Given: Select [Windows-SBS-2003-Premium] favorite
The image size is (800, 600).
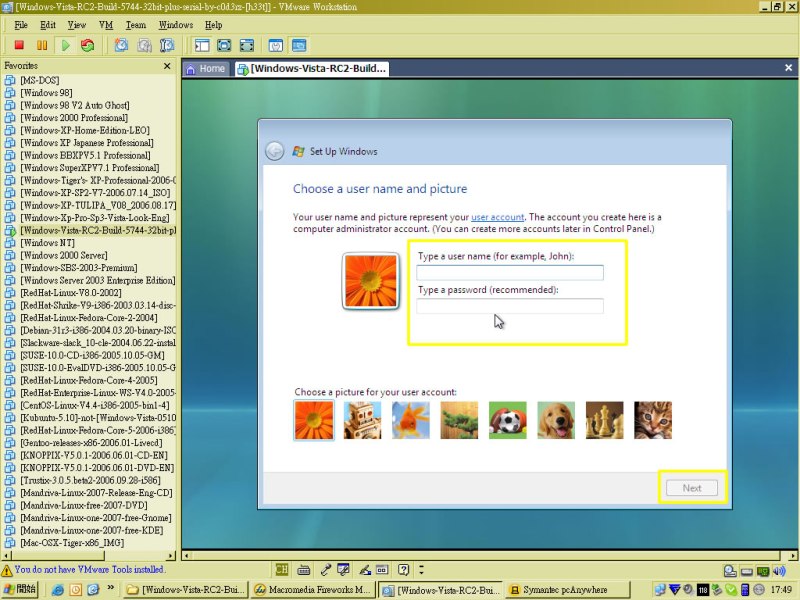Looking at the screenshot, I should (x=79, y=268).
